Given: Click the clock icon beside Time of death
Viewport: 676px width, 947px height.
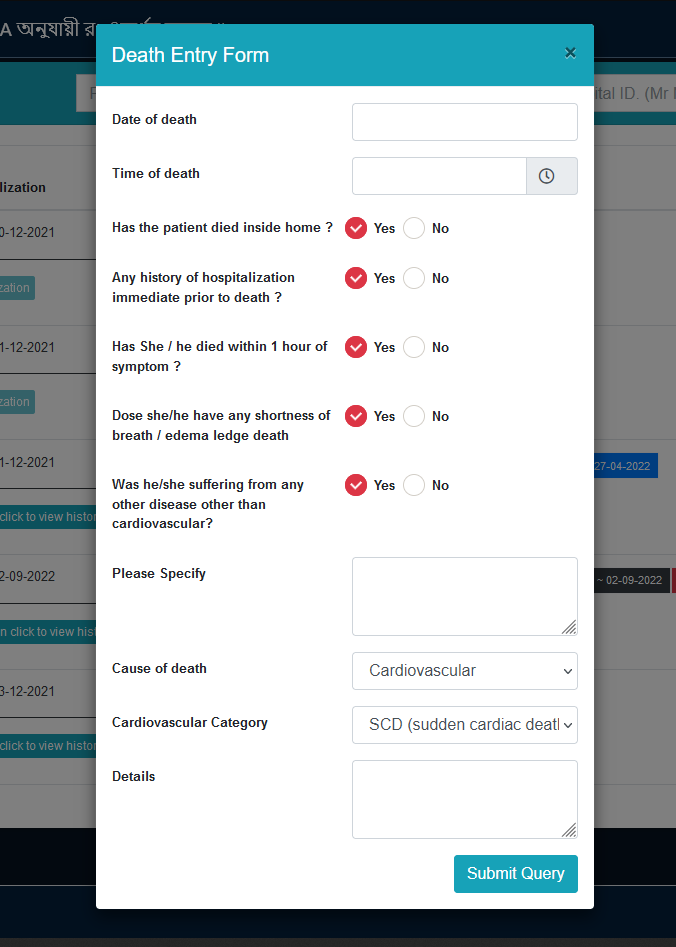Looking at the screenshot, I should pos(547,176).
